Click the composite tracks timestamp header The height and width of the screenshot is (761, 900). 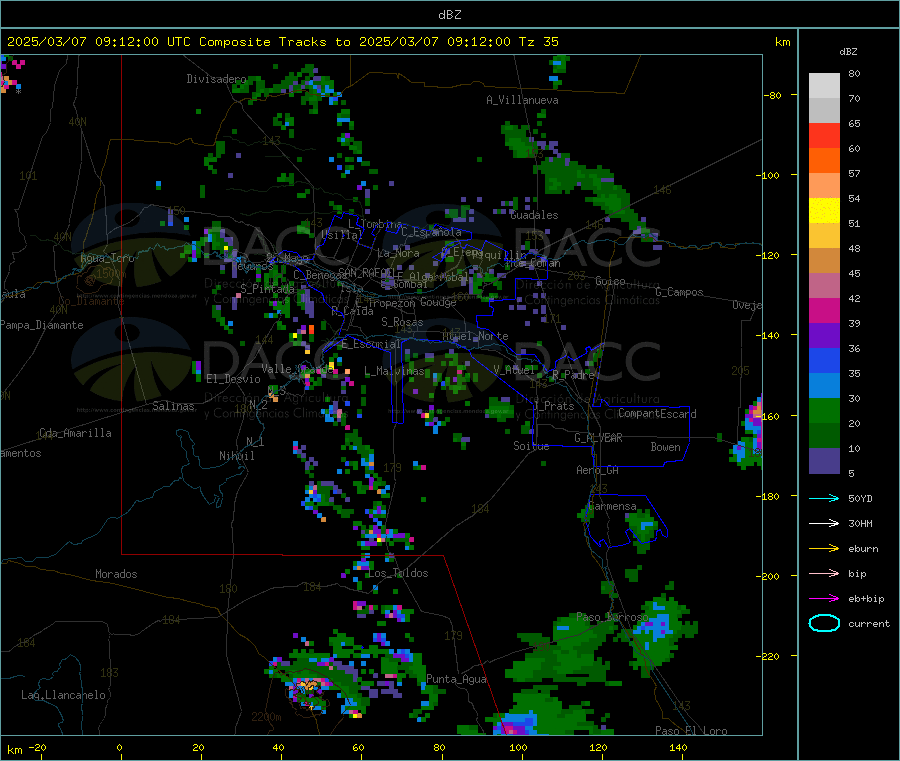[282, 42]
